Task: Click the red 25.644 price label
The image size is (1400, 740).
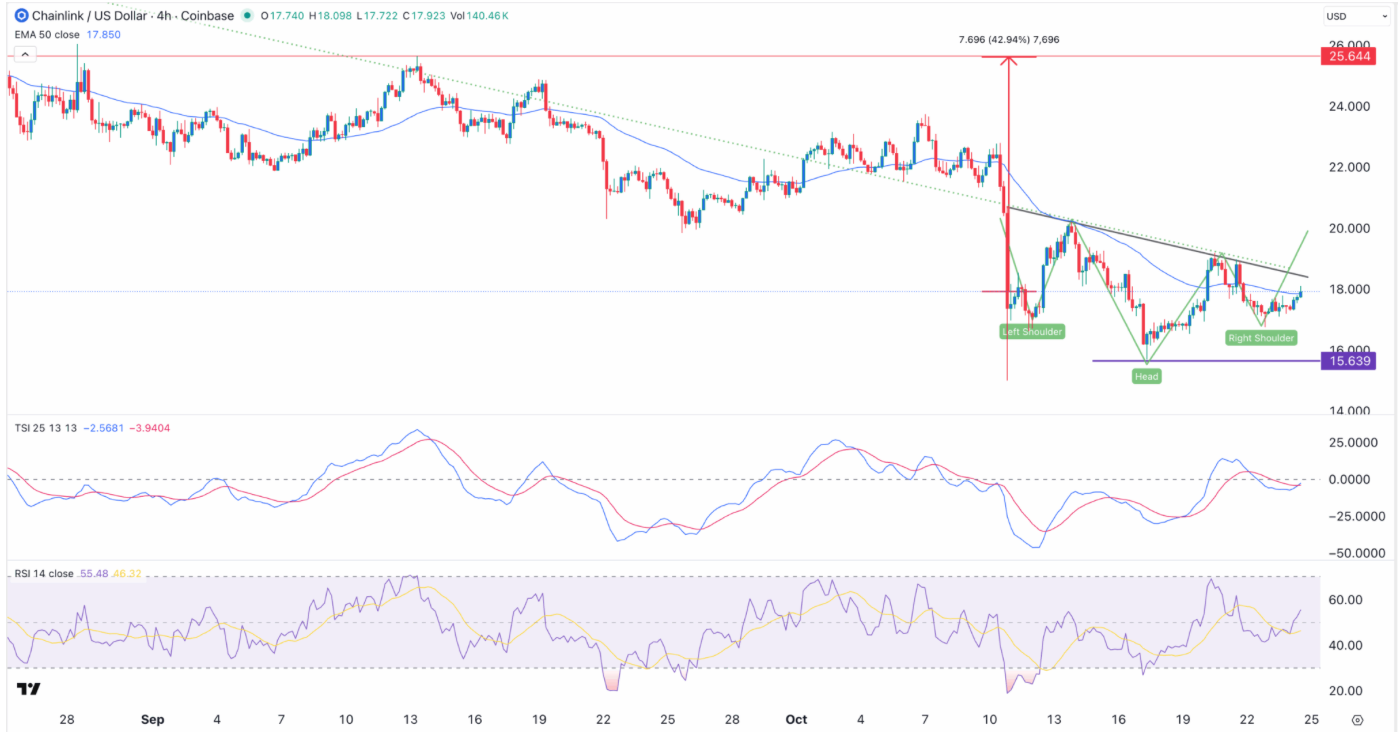Action: [x=1347, y=57]
